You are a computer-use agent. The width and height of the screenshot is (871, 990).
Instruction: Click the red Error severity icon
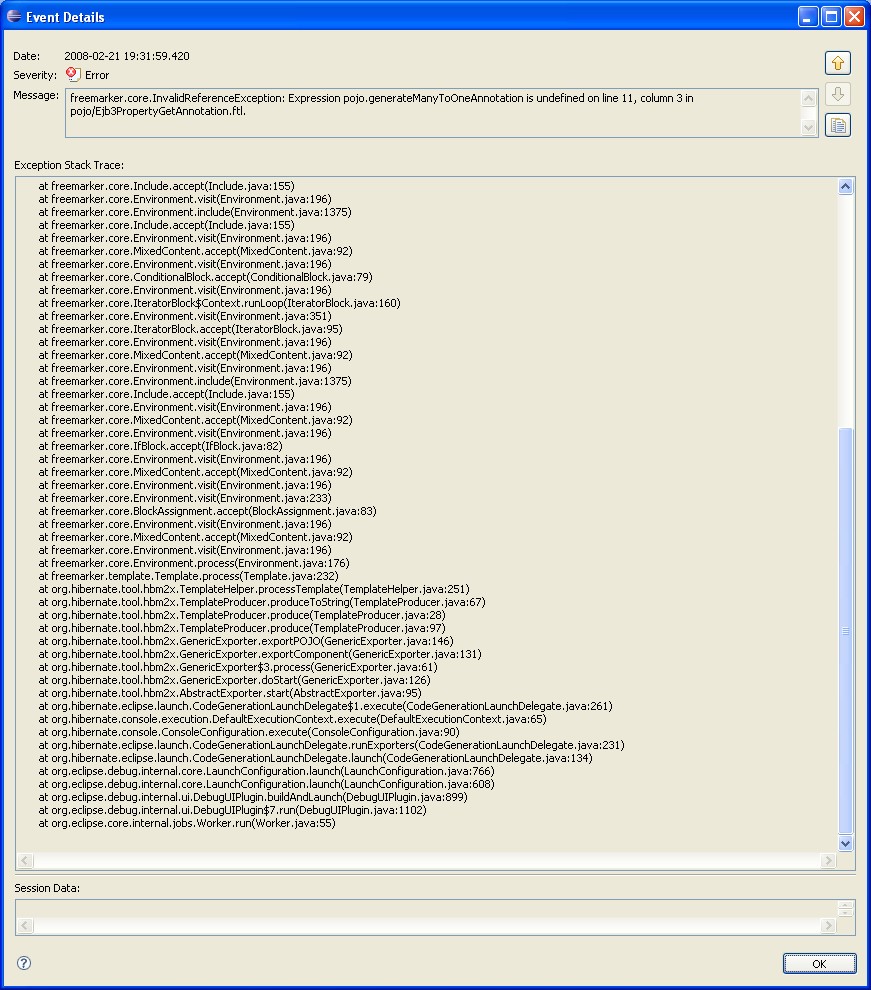(x=73, y=75)
